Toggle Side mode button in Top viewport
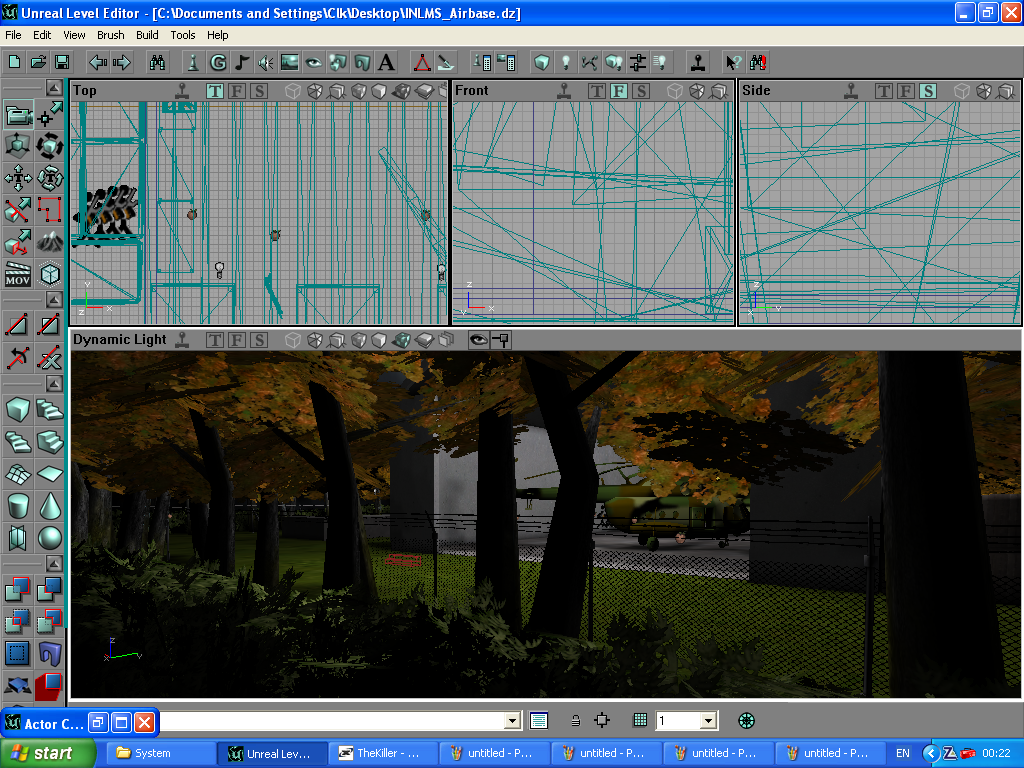 (x=259, y=91)
